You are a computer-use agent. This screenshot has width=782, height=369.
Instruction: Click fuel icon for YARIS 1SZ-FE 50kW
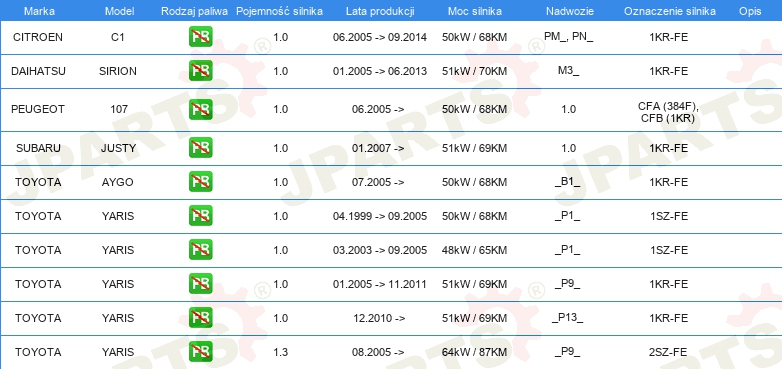[200, 215]
